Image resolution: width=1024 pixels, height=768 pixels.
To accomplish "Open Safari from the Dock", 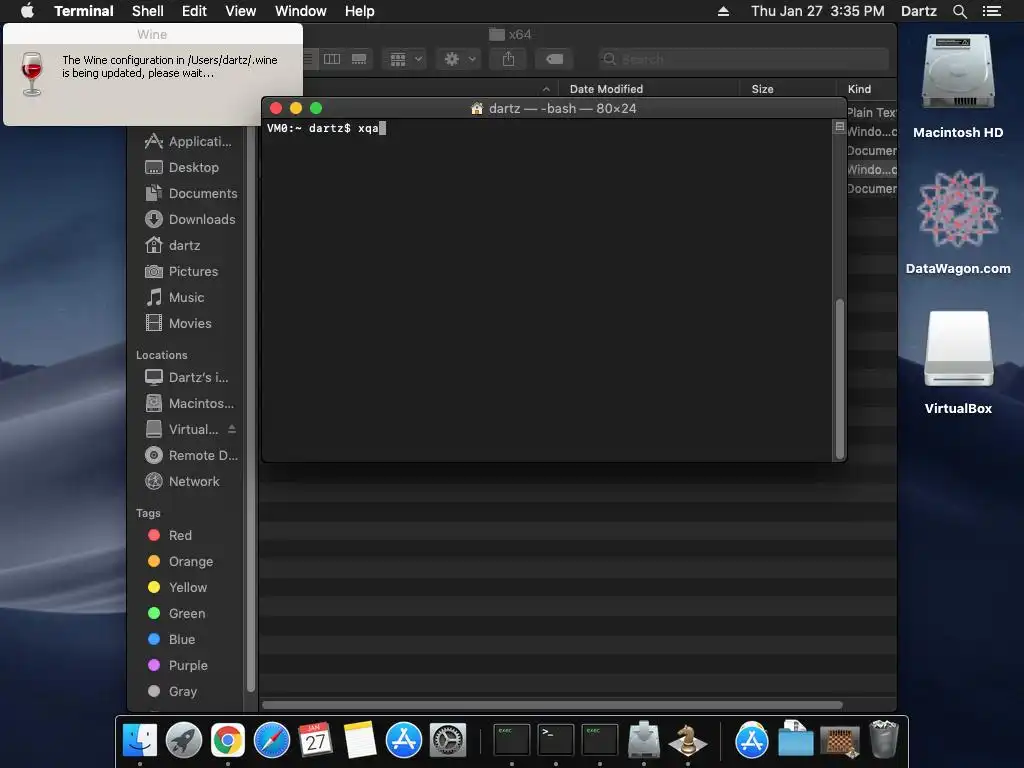I will point(272,741).
